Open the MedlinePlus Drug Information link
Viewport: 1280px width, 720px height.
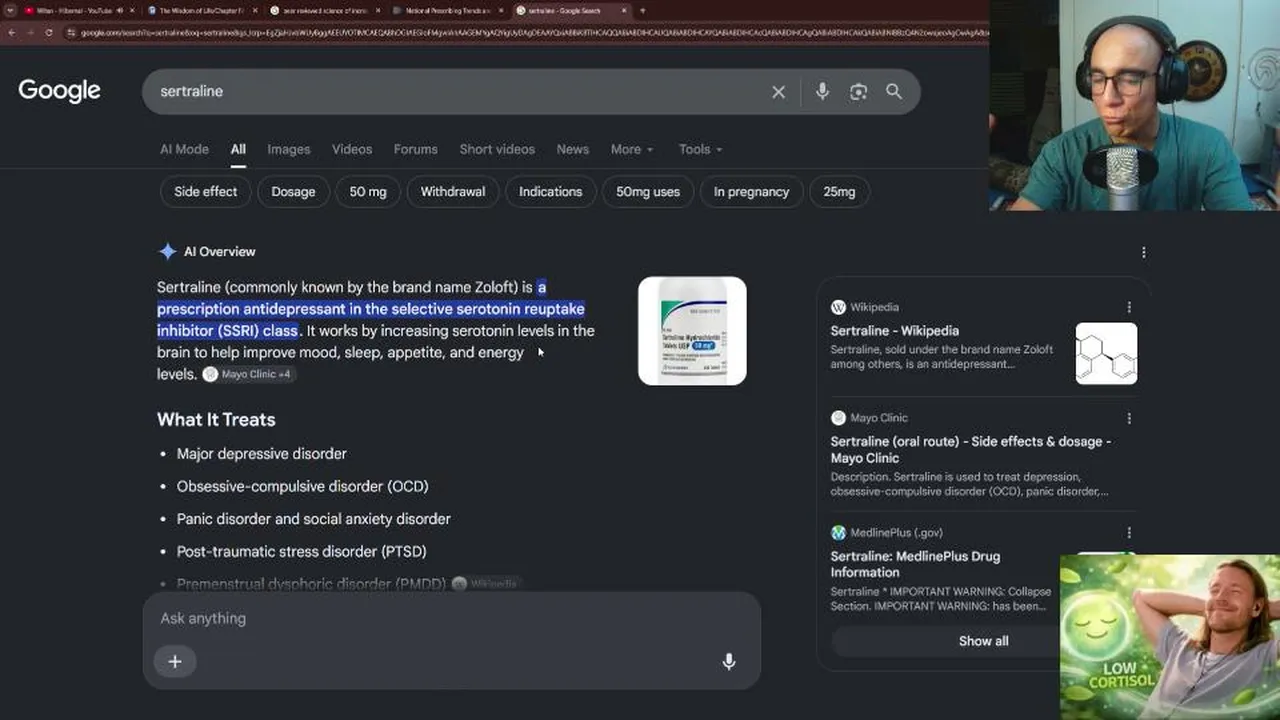(915, 564)
